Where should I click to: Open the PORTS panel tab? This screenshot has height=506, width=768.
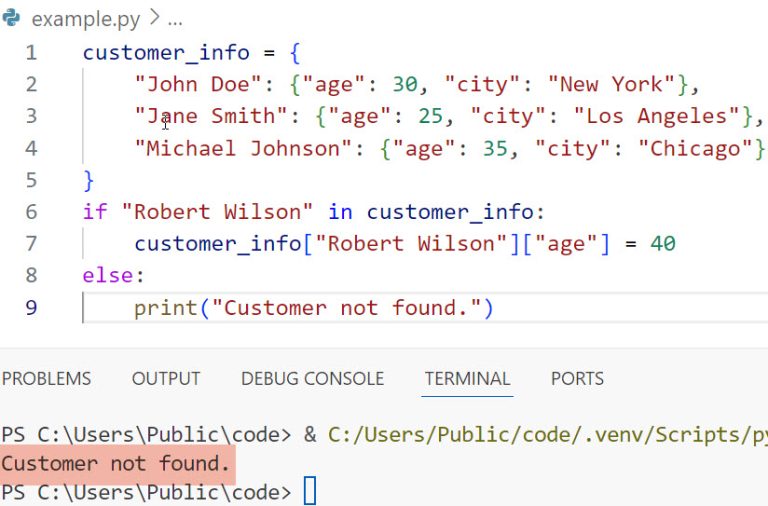[x=577, y=379]
